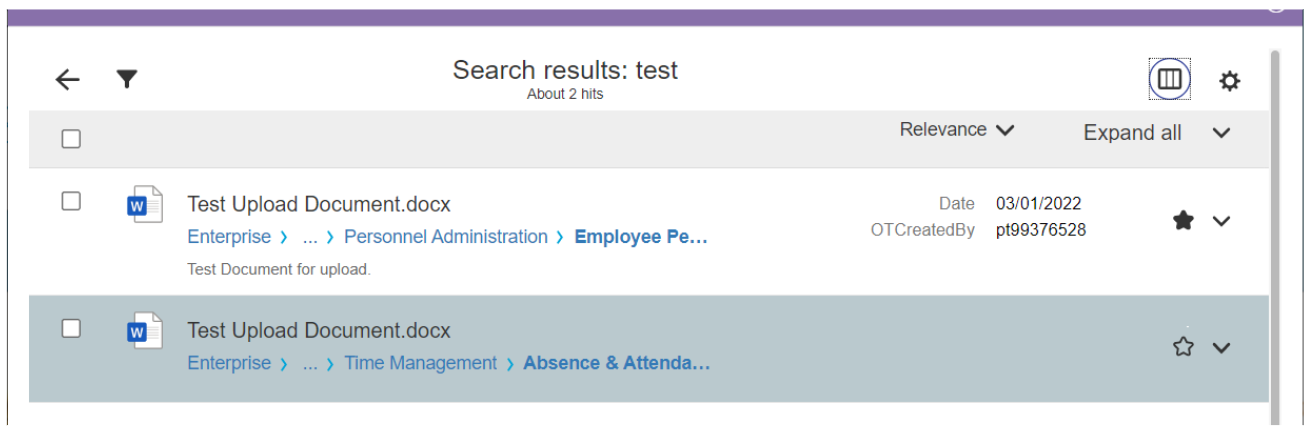The width and height of the screenshot is (1310, 439).
Task: Expand all results with chevron
Action: (x=1221, y=133)
